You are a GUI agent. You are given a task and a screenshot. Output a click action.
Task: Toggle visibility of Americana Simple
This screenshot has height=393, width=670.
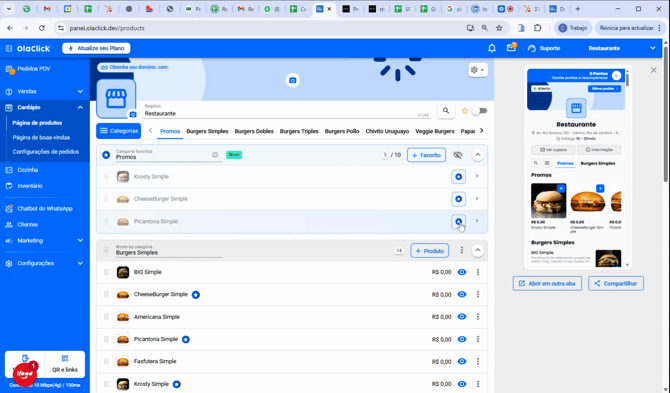tap(462, 317)
